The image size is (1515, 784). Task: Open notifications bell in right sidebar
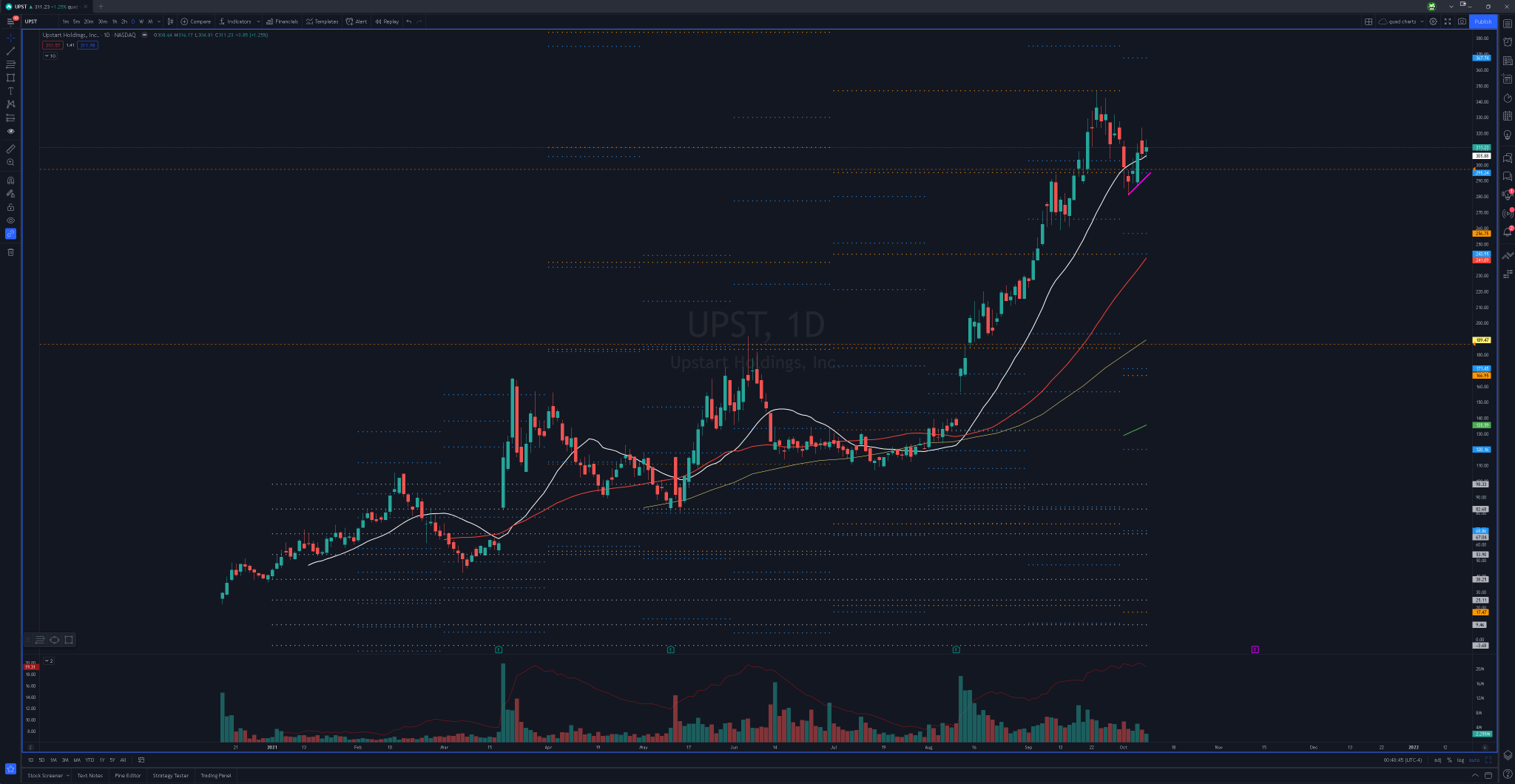(1508, 232)
